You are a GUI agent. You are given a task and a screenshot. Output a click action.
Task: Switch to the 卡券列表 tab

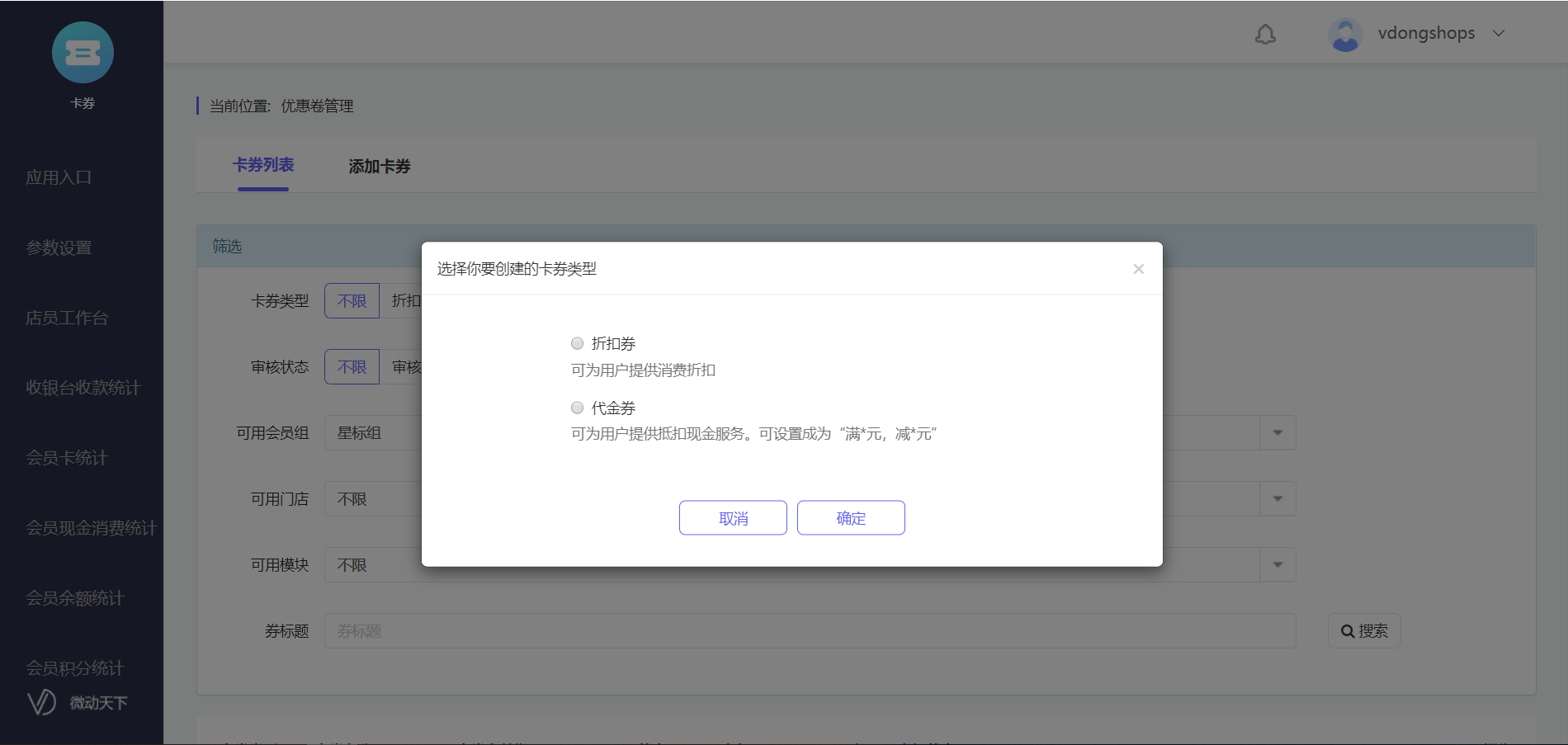pyautogui.click(x=263, y=165)
